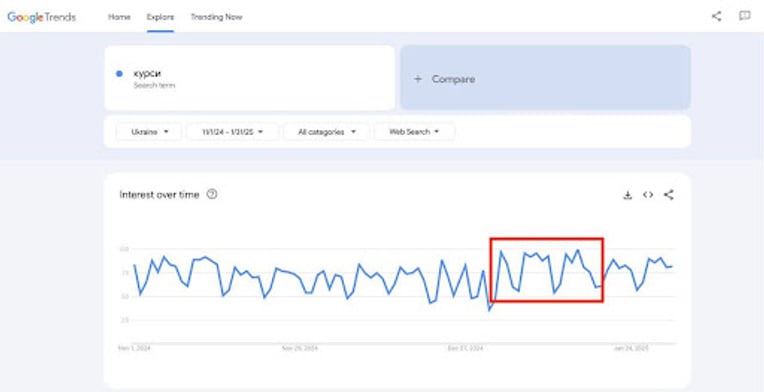This screenshot has height=392, width=764.
Task: Download the Interest over time CSV
Action: click(628, 195)
